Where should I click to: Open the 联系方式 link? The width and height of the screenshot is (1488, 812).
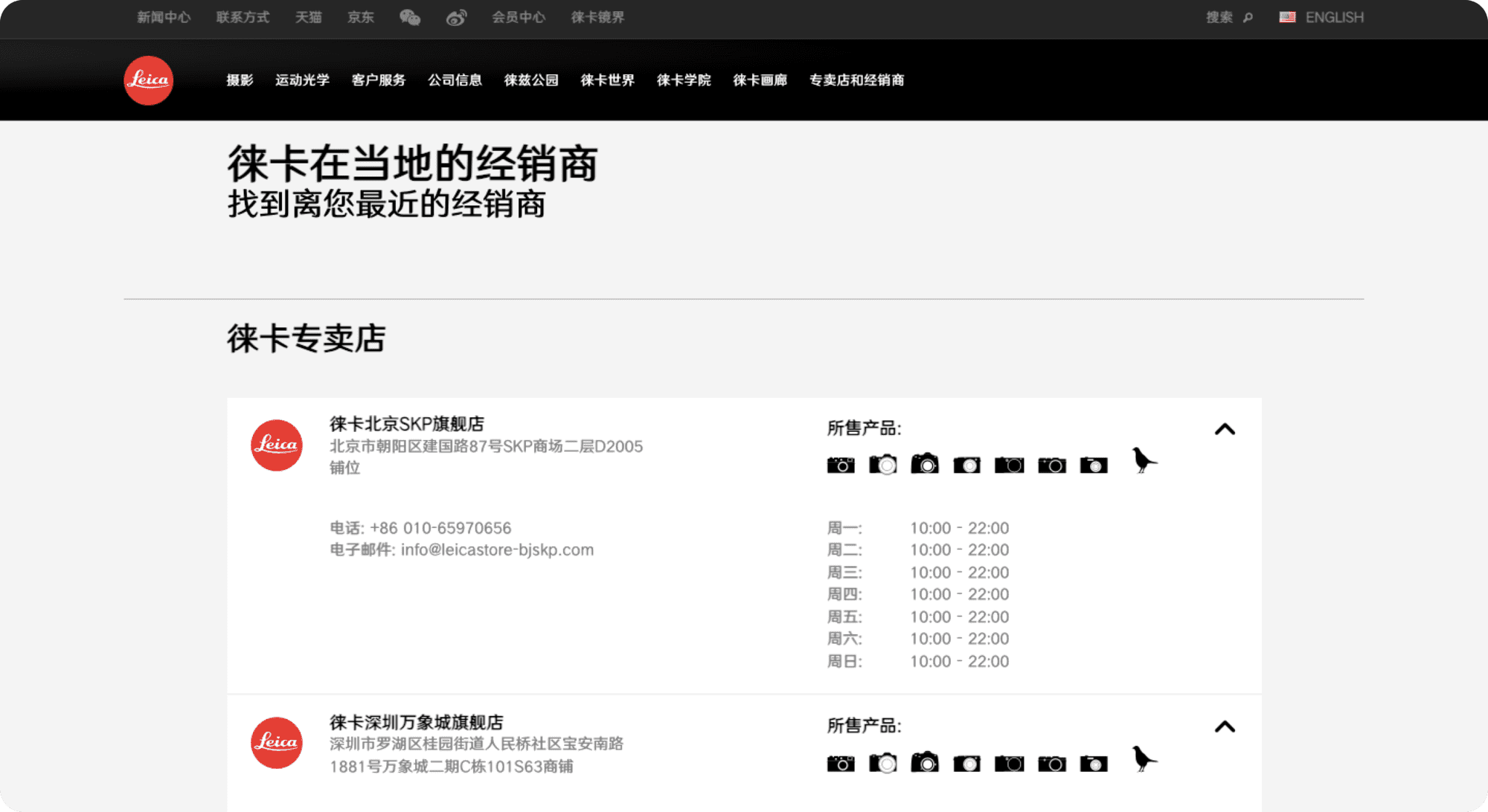click(243, 17)
